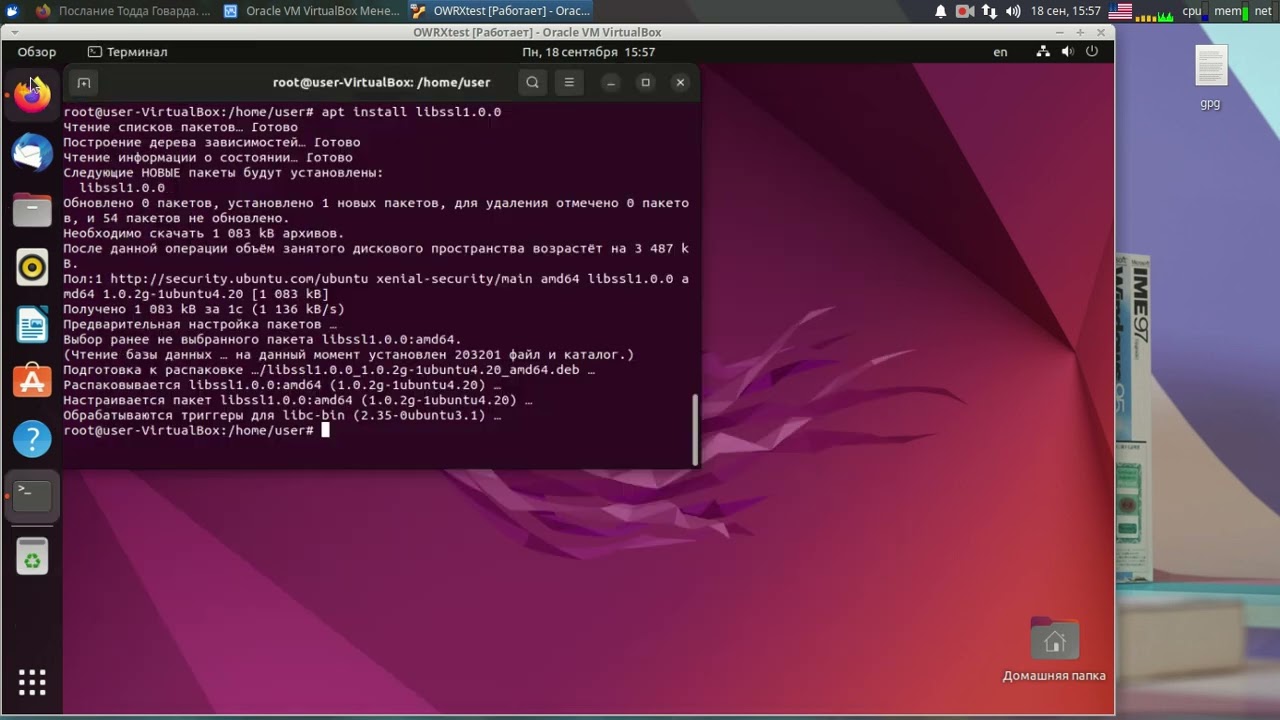Click the Обзор activities button

(x=37, y=52)
